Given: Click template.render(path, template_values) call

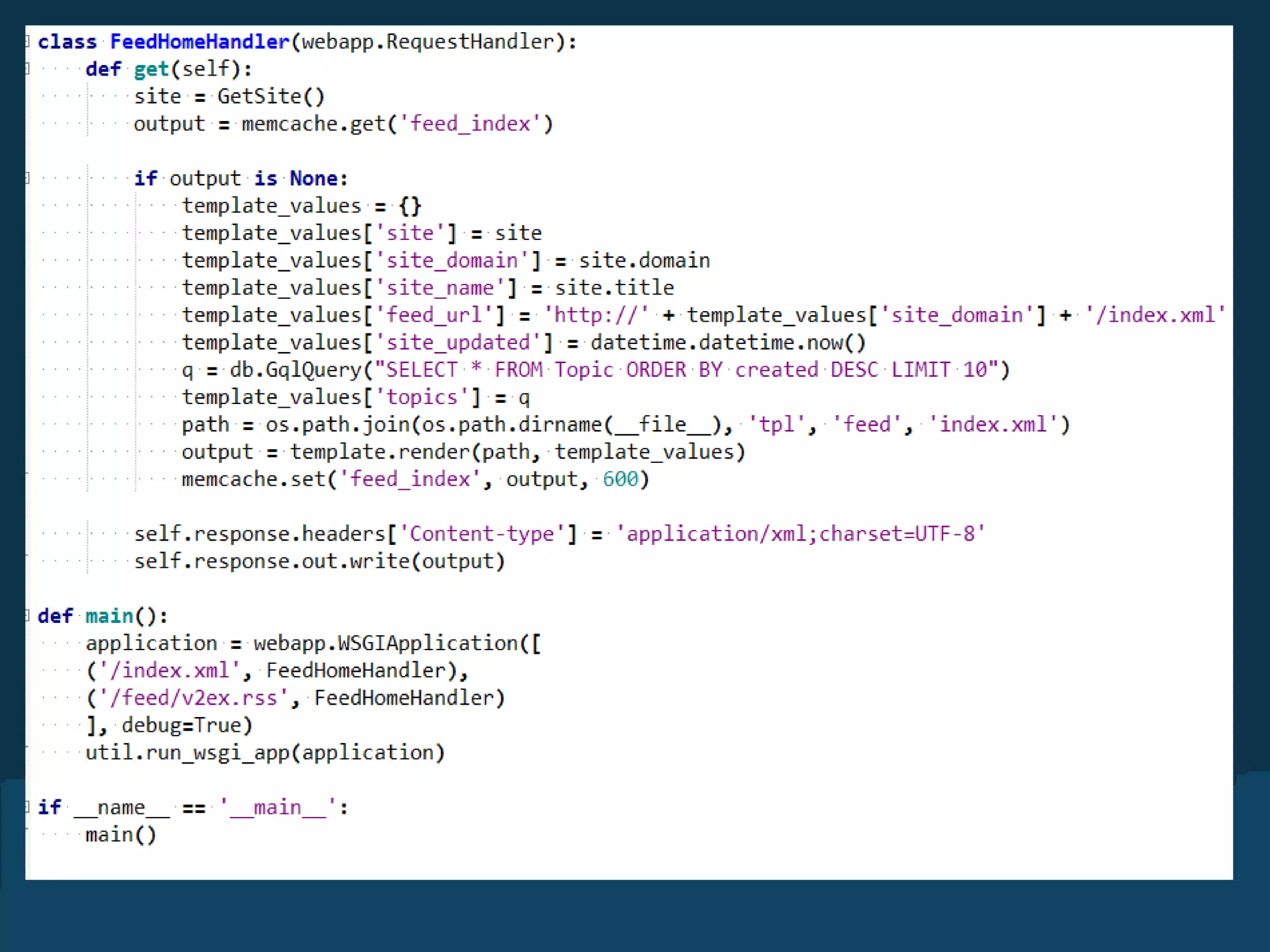Looking at the screenshot, I should click(x=517, y=452).
